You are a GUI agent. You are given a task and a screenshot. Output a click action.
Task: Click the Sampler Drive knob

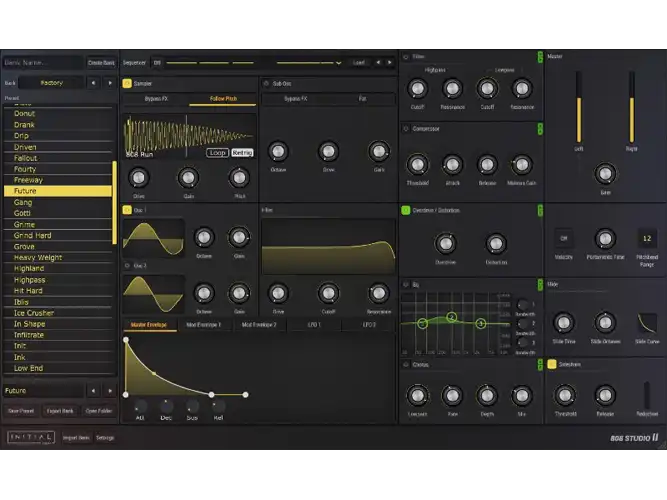(x=139, y=178)
